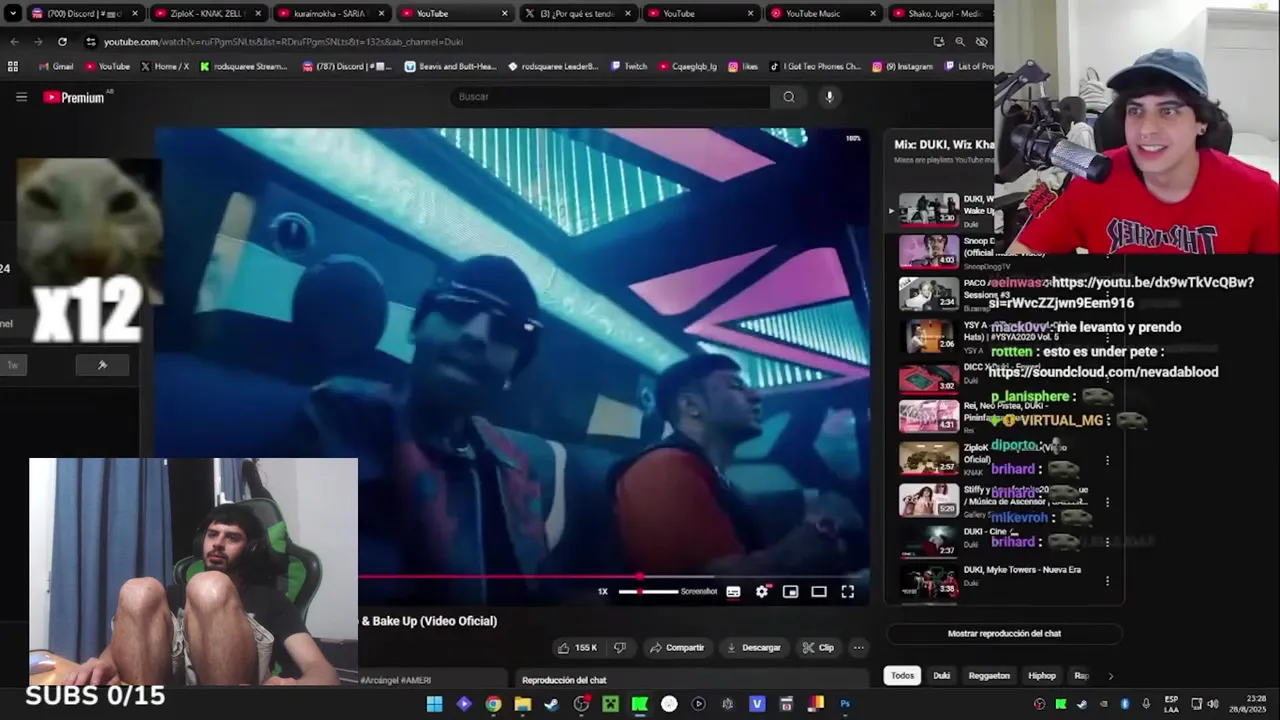The width and height of the screenshot is (1280, 720).
Task: Switch to the Shako, Jugo tab
Action: click(940, 14)
